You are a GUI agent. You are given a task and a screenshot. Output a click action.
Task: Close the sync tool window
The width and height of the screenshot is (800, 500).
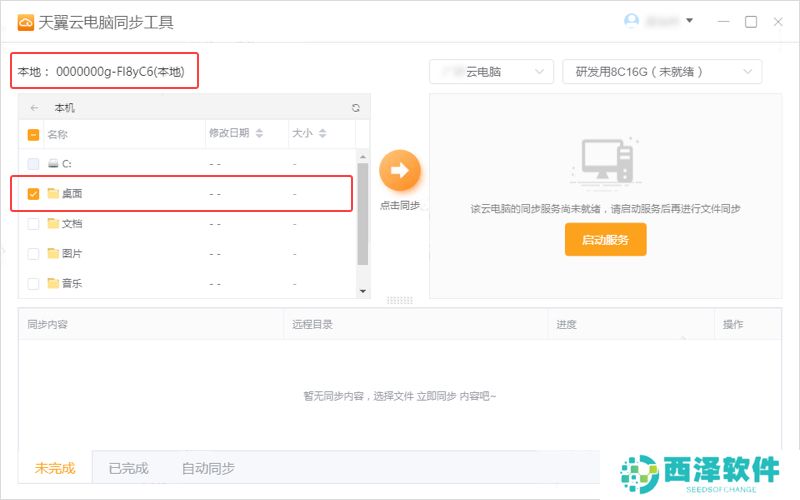coord(778,21)
